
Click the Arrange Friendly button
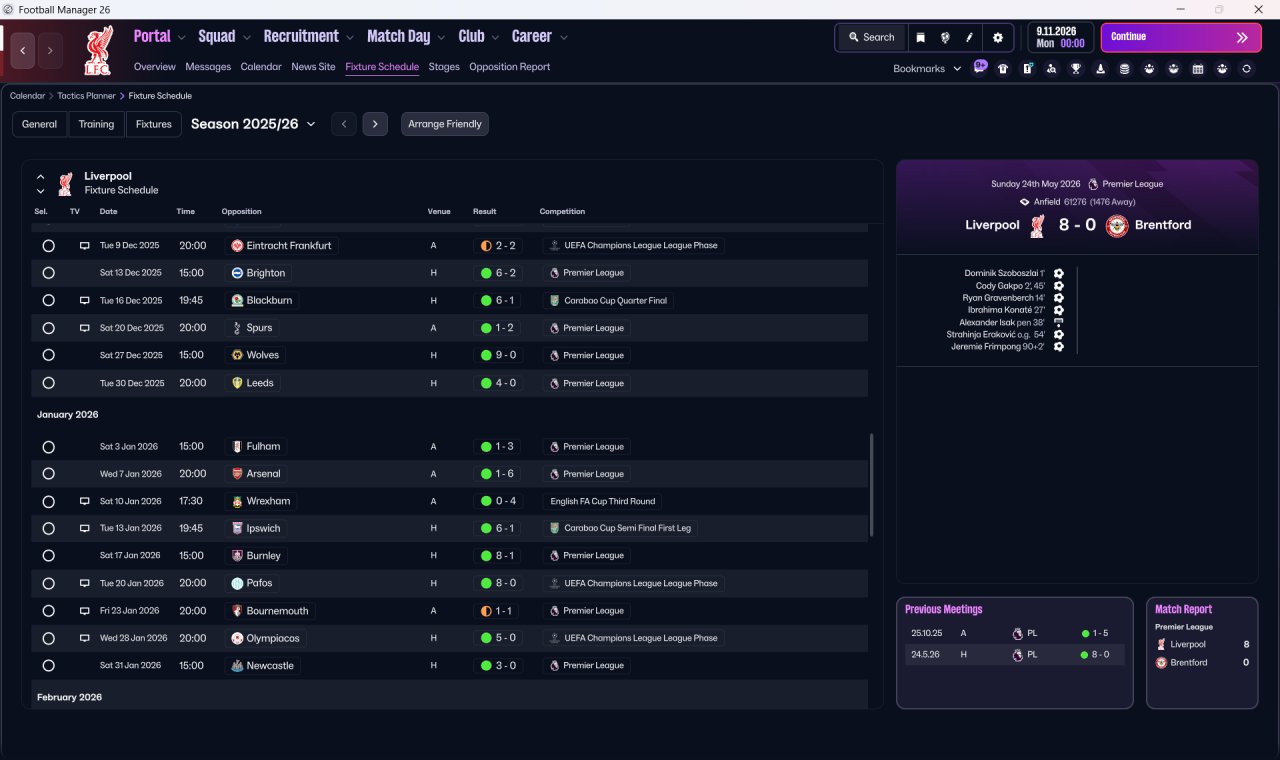pyautogui.click(x=445, y=124)
